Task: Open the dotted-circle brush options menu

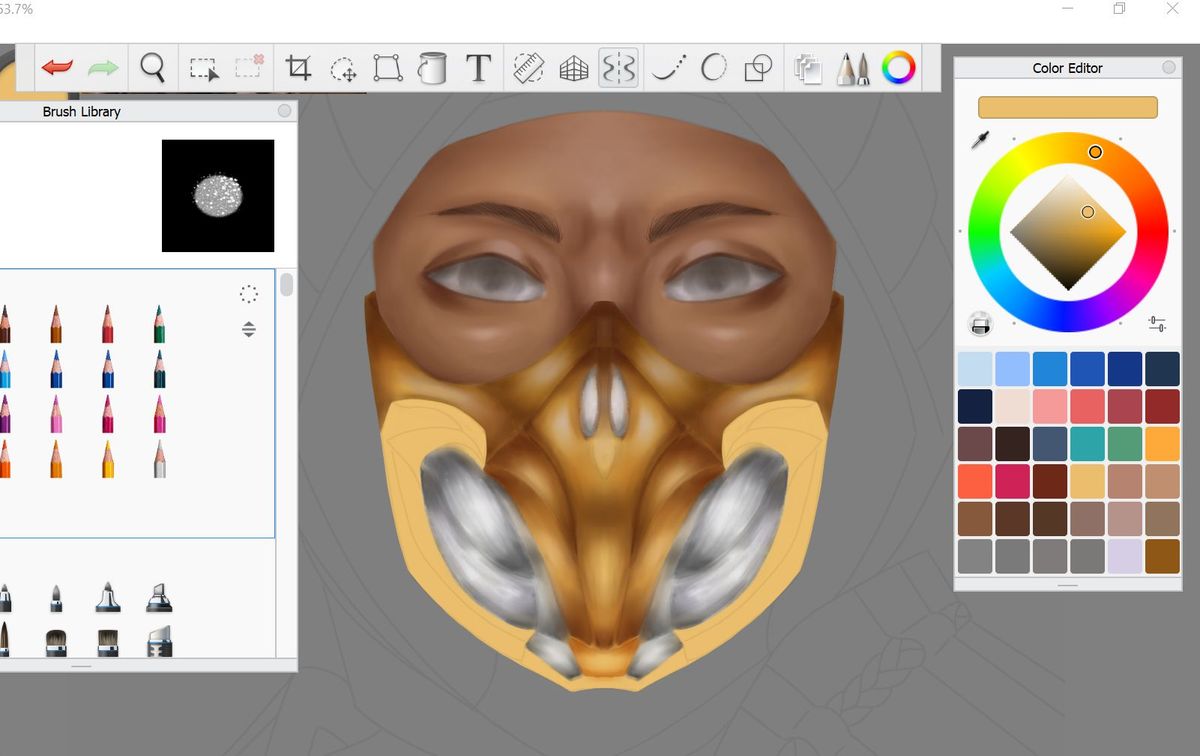Action: coord(249,293)
